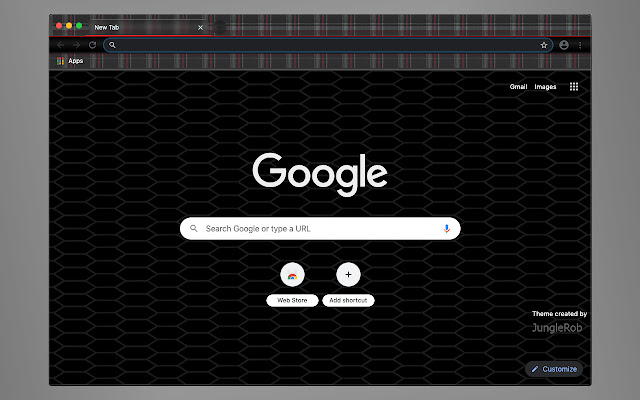The height and width of the screenshot is (400, 640).
Task: Click the Customize button
Action: tap(554, 369)
